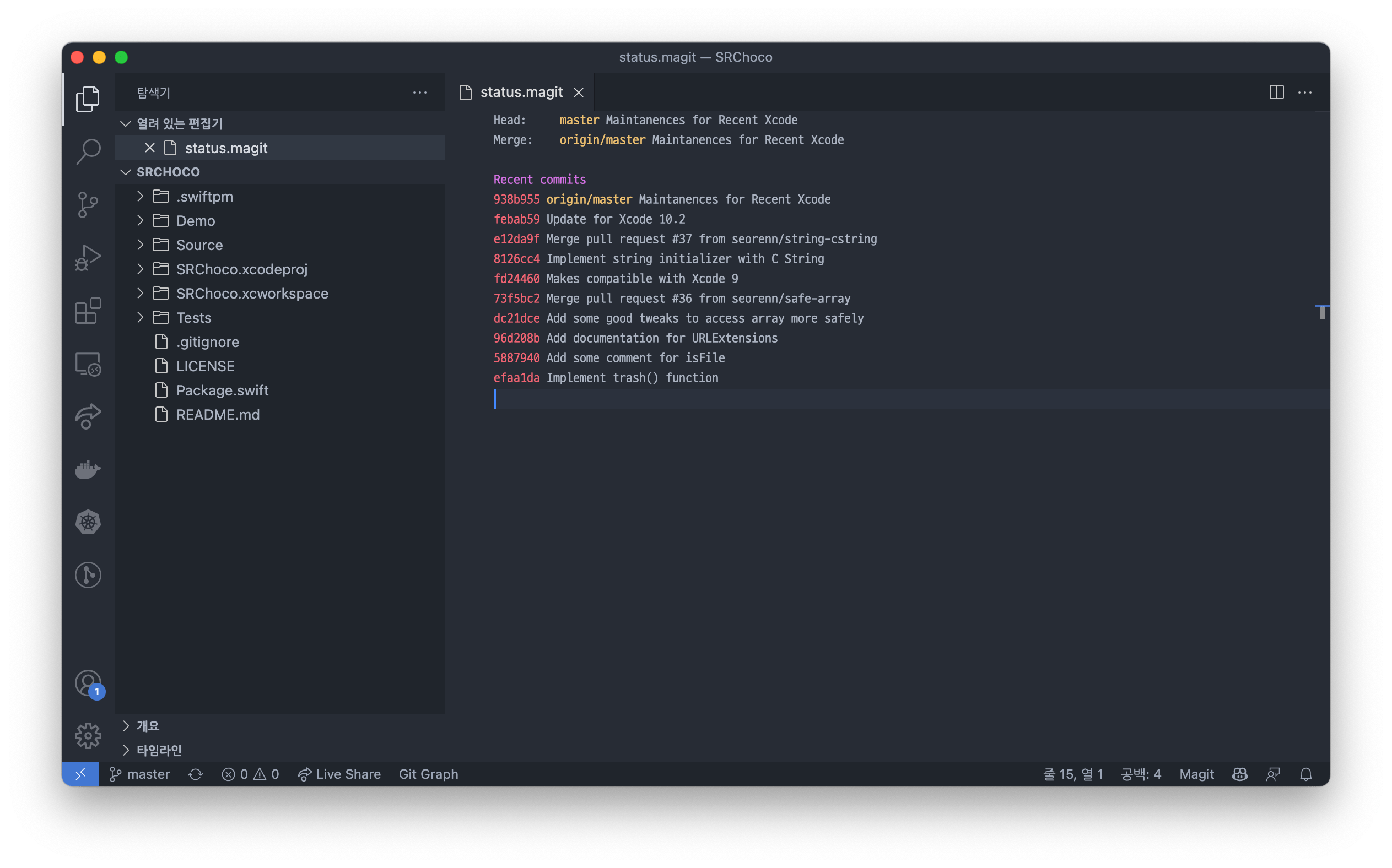Expand the Source folder

point(199,245)
